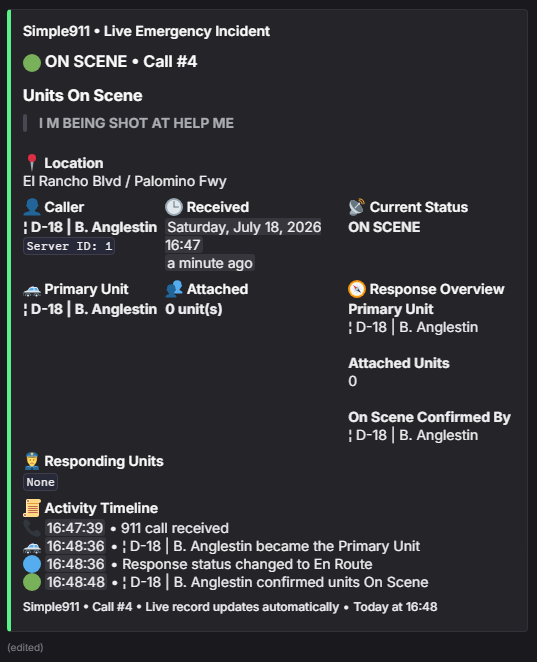
Task: Click the 16:47:39 timeline timestamp
Action: point(75,528)
